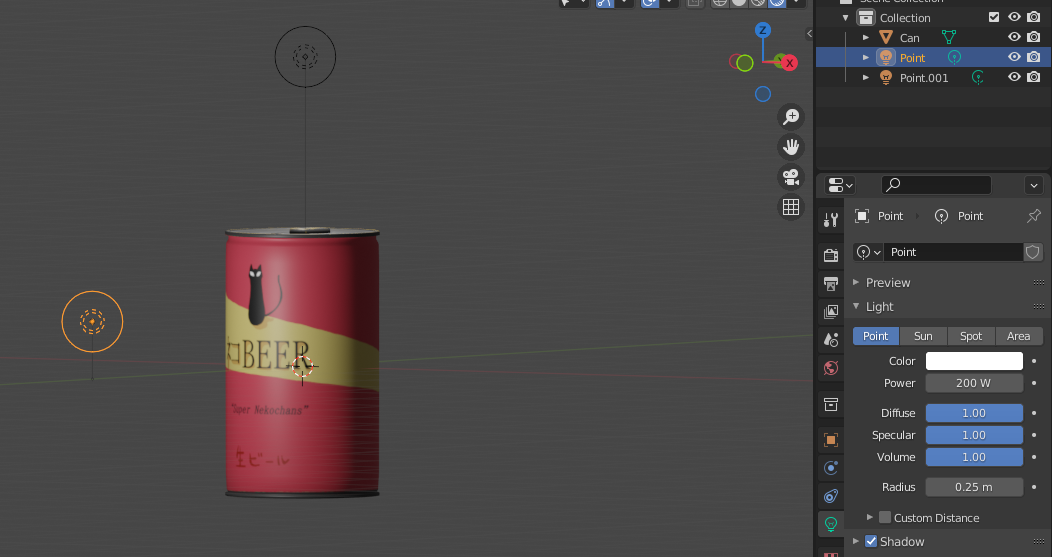Expand the Point object in outliner
1052x557 pixels.
coord(865,58)
